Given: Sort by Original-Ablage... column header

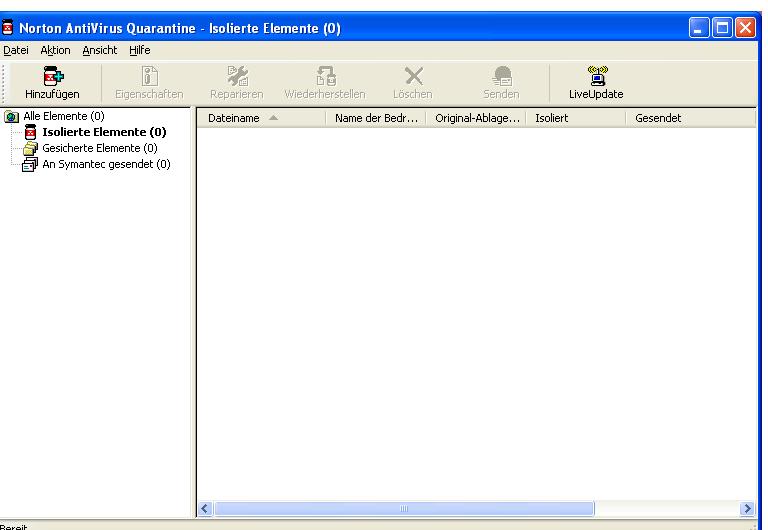Looking at the screenshot, I should coord(476,118).
